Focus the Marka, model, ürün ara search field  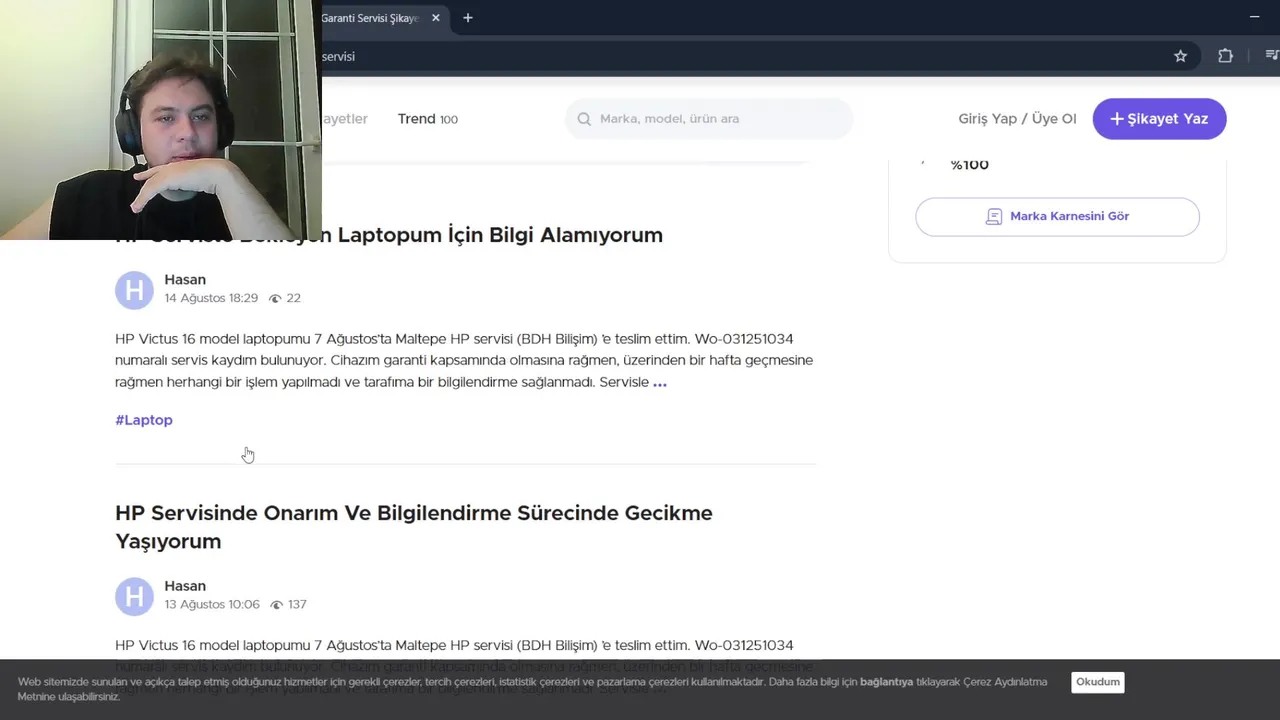(x=709, y=119)
